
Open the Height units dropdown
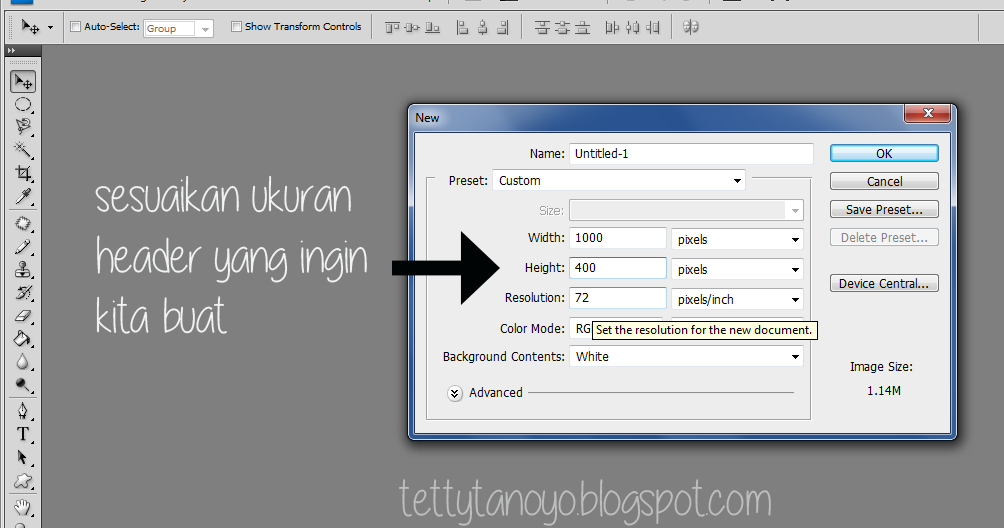(x=737, y=269)
